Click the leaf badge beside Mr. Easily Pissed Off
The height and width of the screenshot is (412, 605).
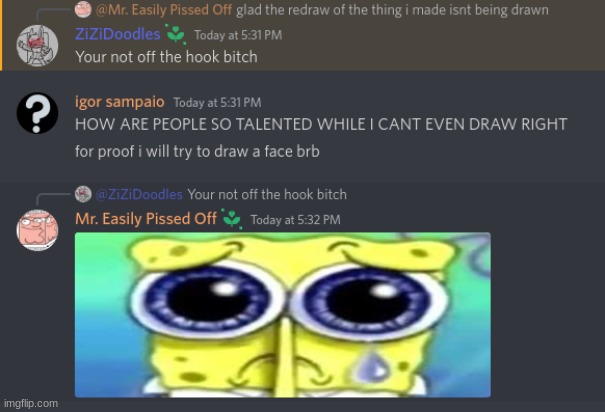[232, 219]
